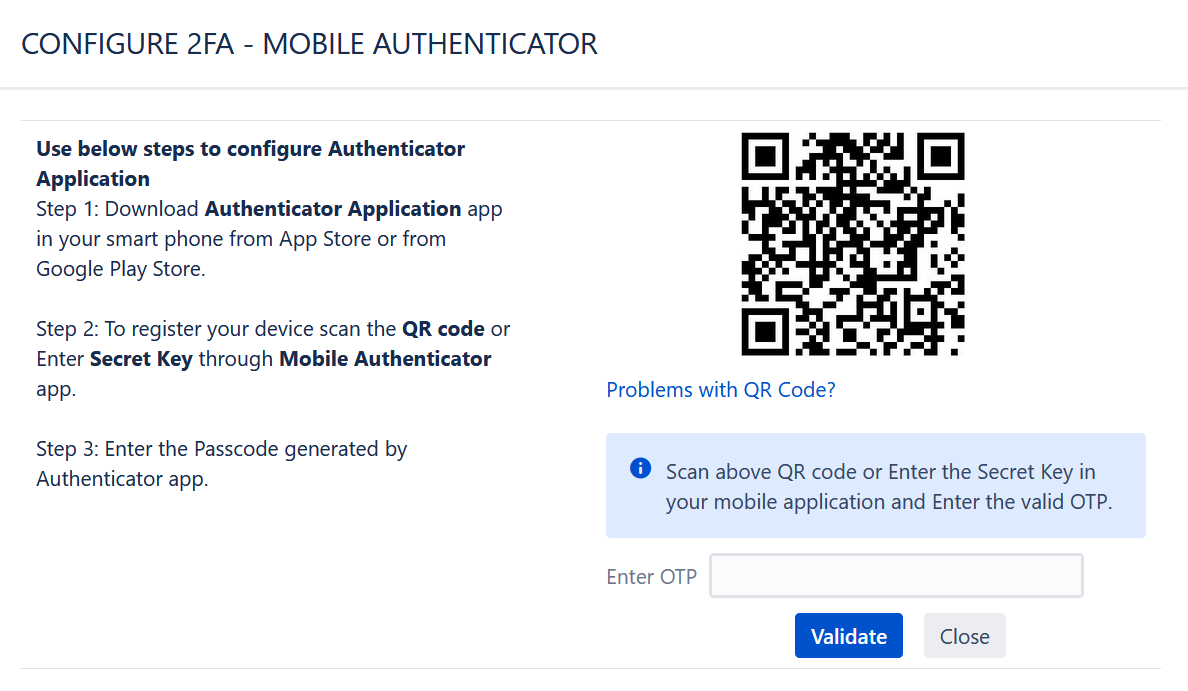Click the 'CONFIGURE 2FA - MOBILE AUTHENTICATOR' title
The height and width of the screenshot is (691, 1188).
309,44
